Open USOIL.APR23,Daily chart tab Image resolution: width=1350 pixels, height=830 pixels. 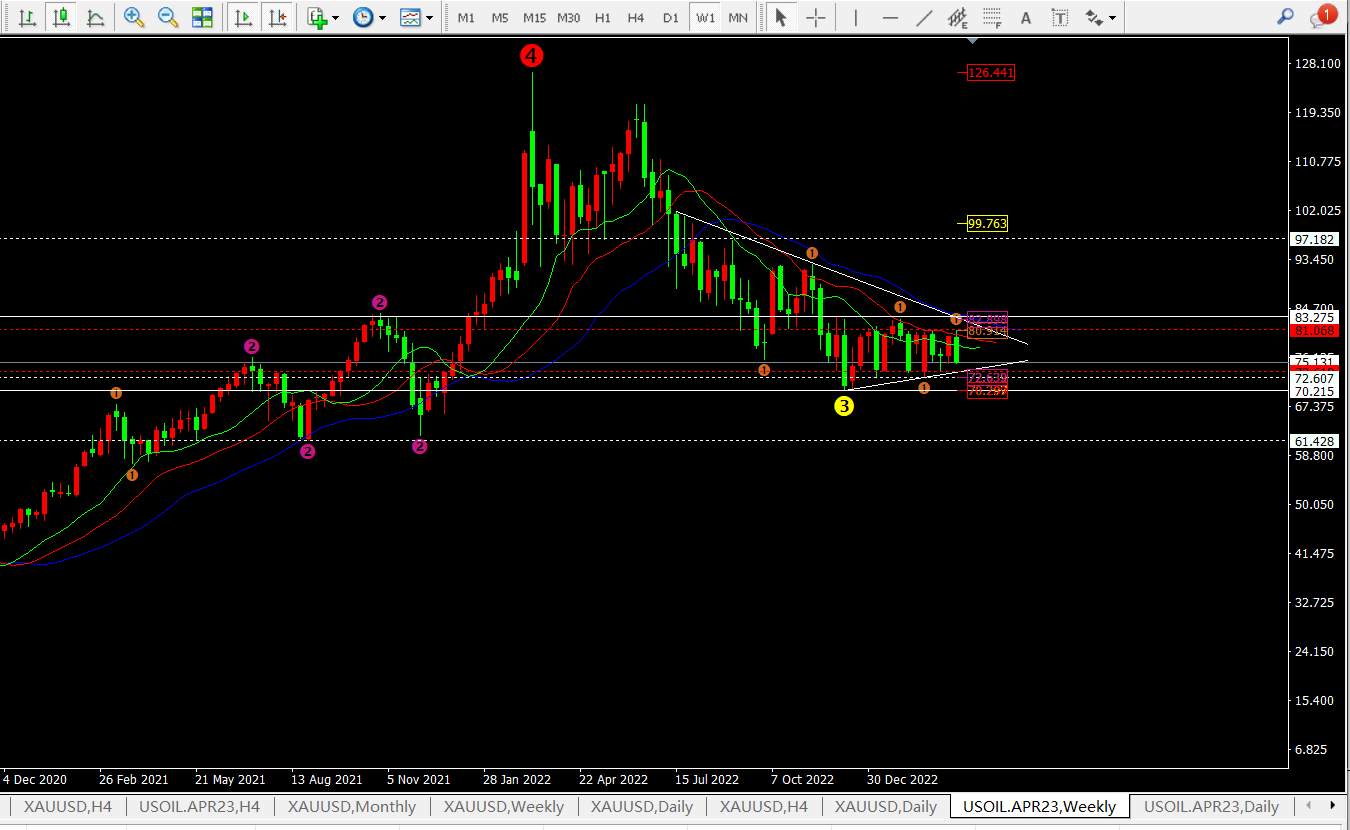point(1211,806)
